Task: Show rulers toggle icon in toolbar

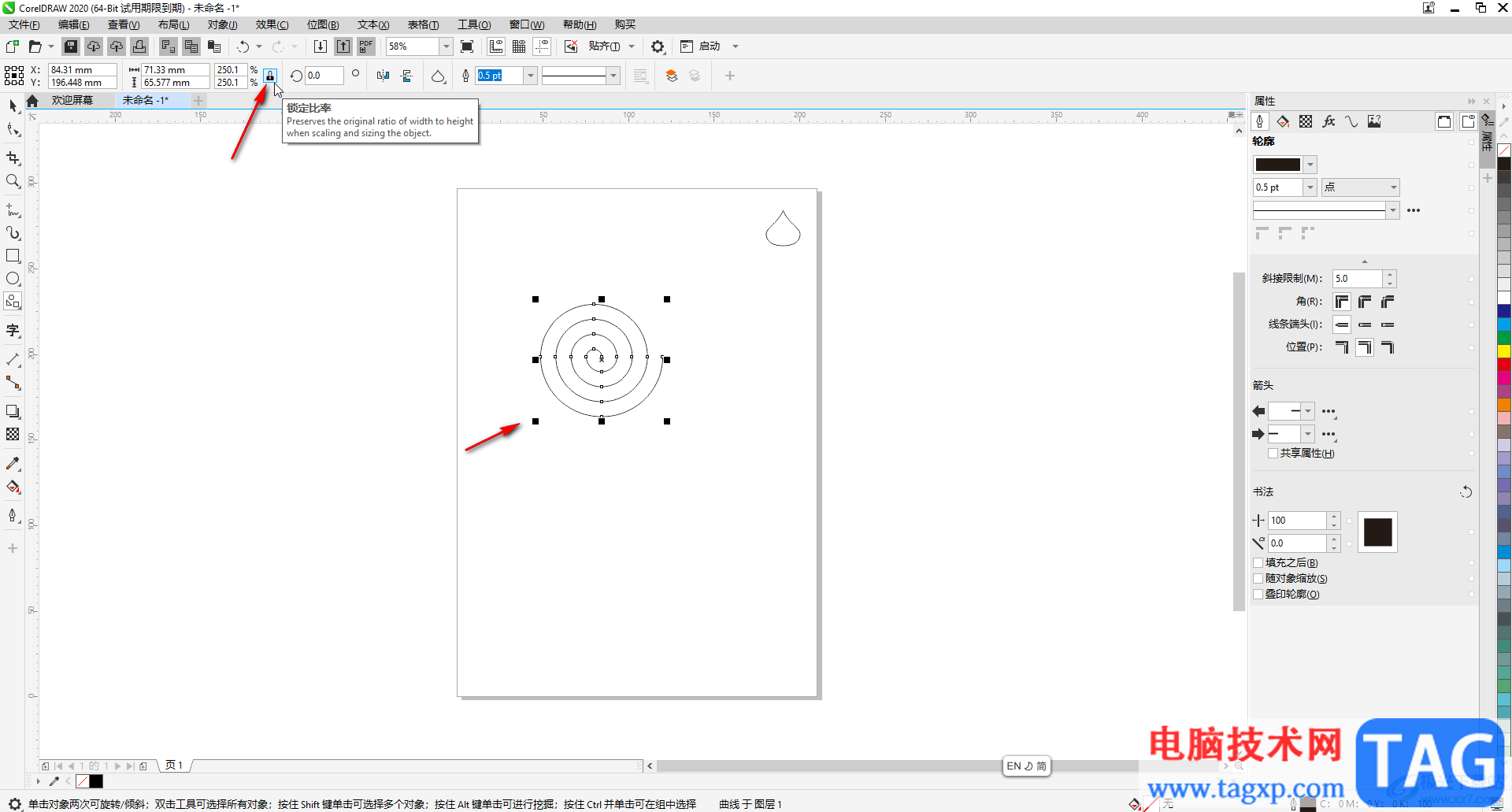Action: (x=496, y=46)
